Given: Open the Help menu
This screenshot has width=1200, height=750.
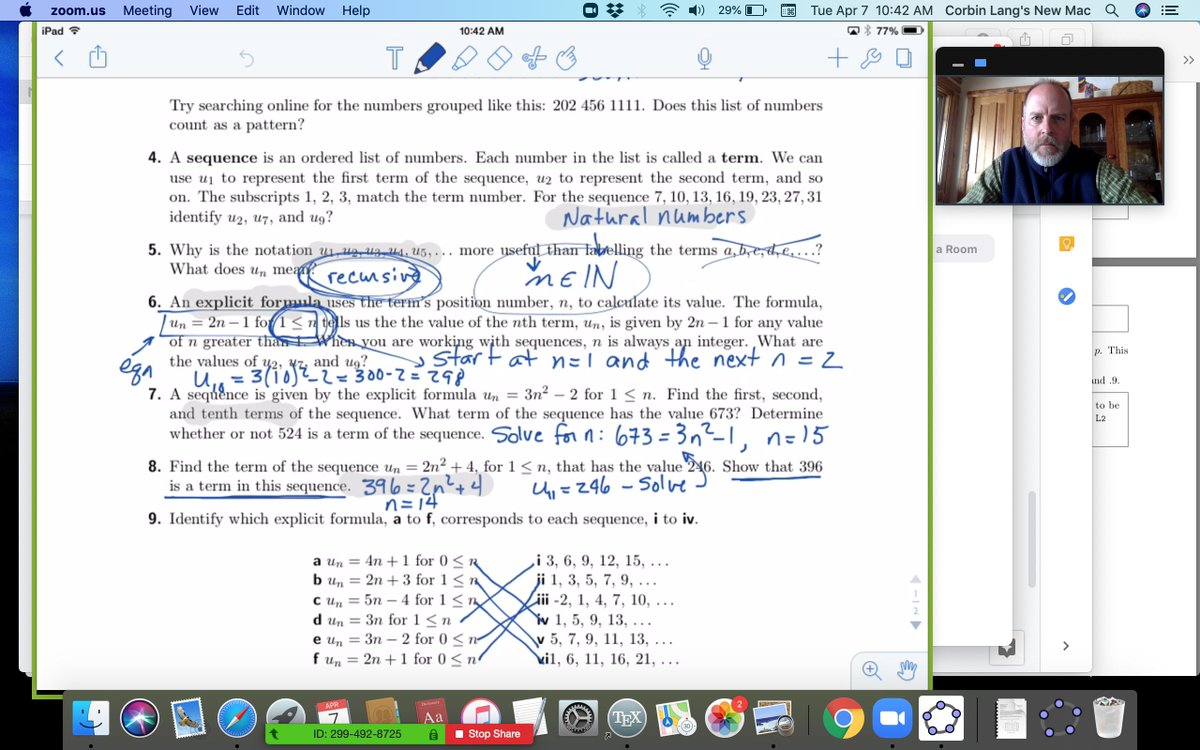Looking at the screenshot, I should pyautogui.click(x=356, y=10).
